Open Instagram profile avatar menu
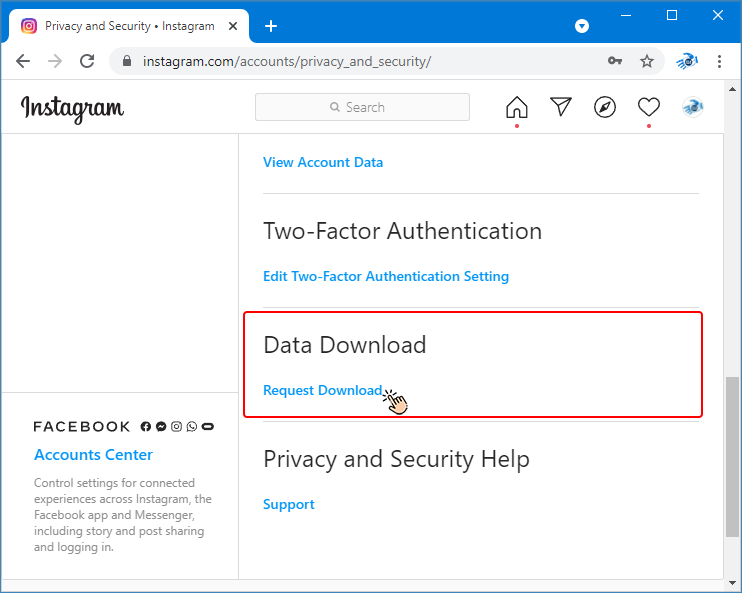The image size is (742, 593). tap(693, 107)
